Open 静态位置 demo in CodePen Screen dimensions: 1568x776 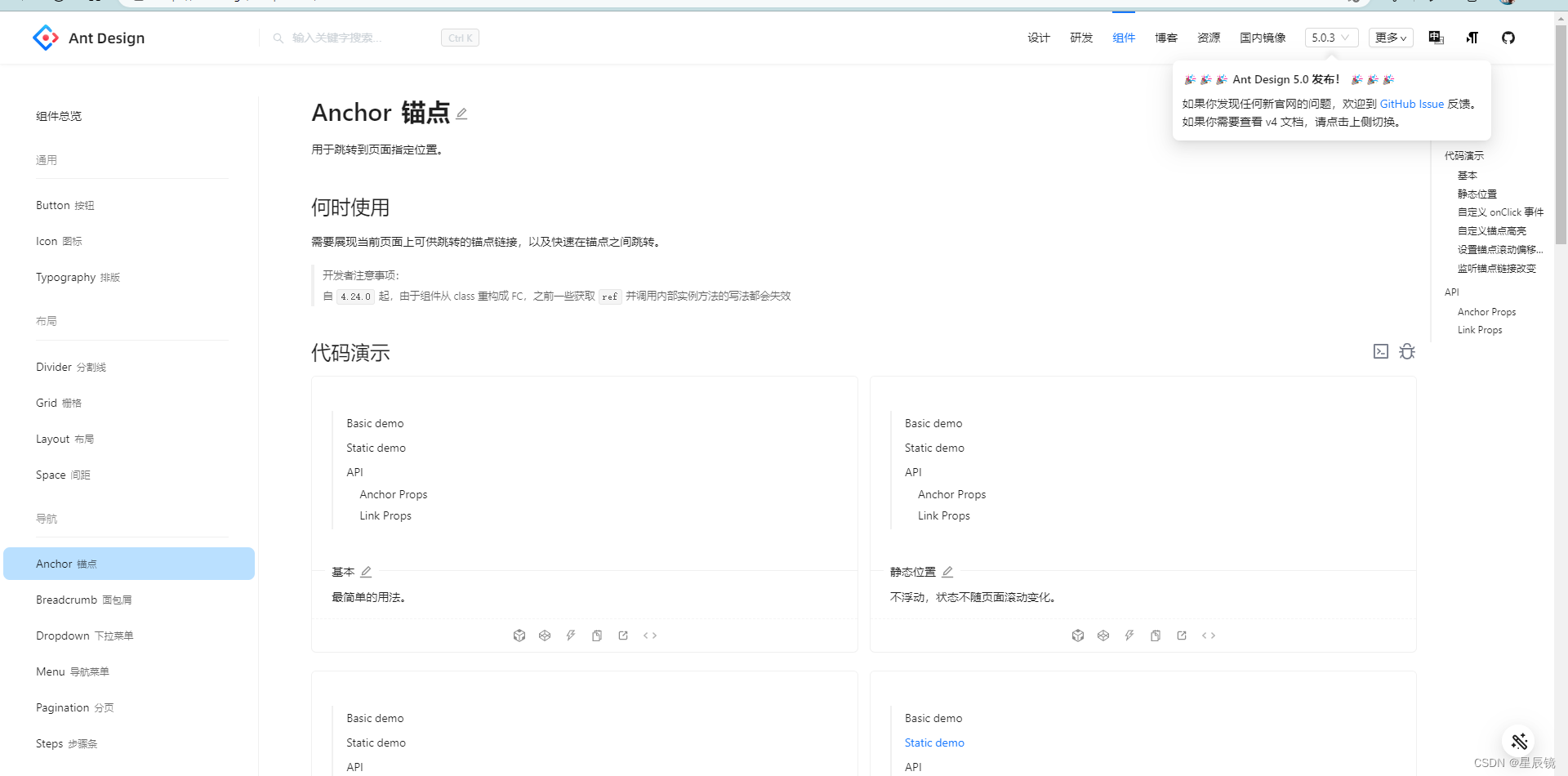[x=1103, y=636]
